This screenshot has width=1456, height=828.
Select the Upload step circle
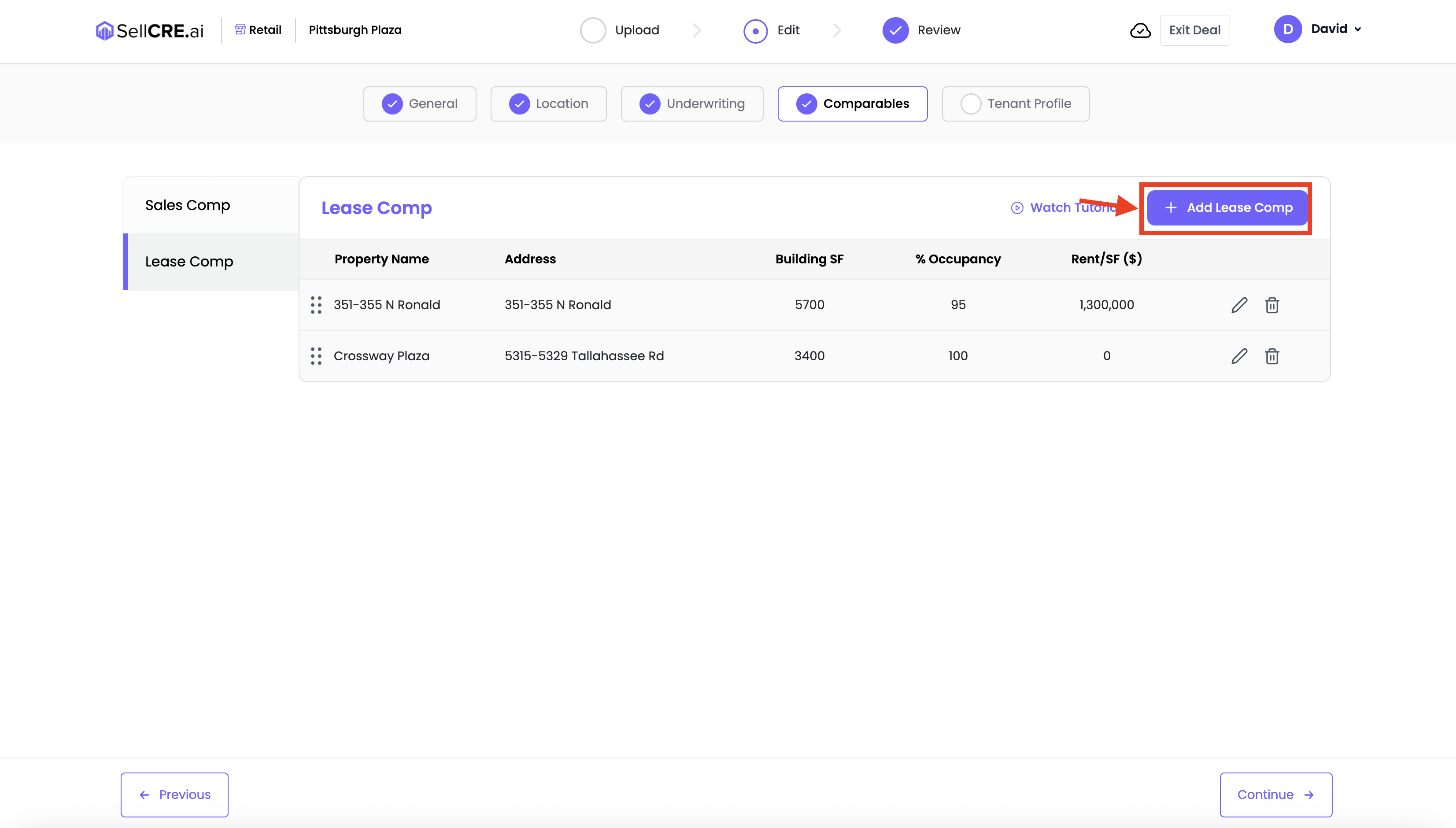coord(593,31)
